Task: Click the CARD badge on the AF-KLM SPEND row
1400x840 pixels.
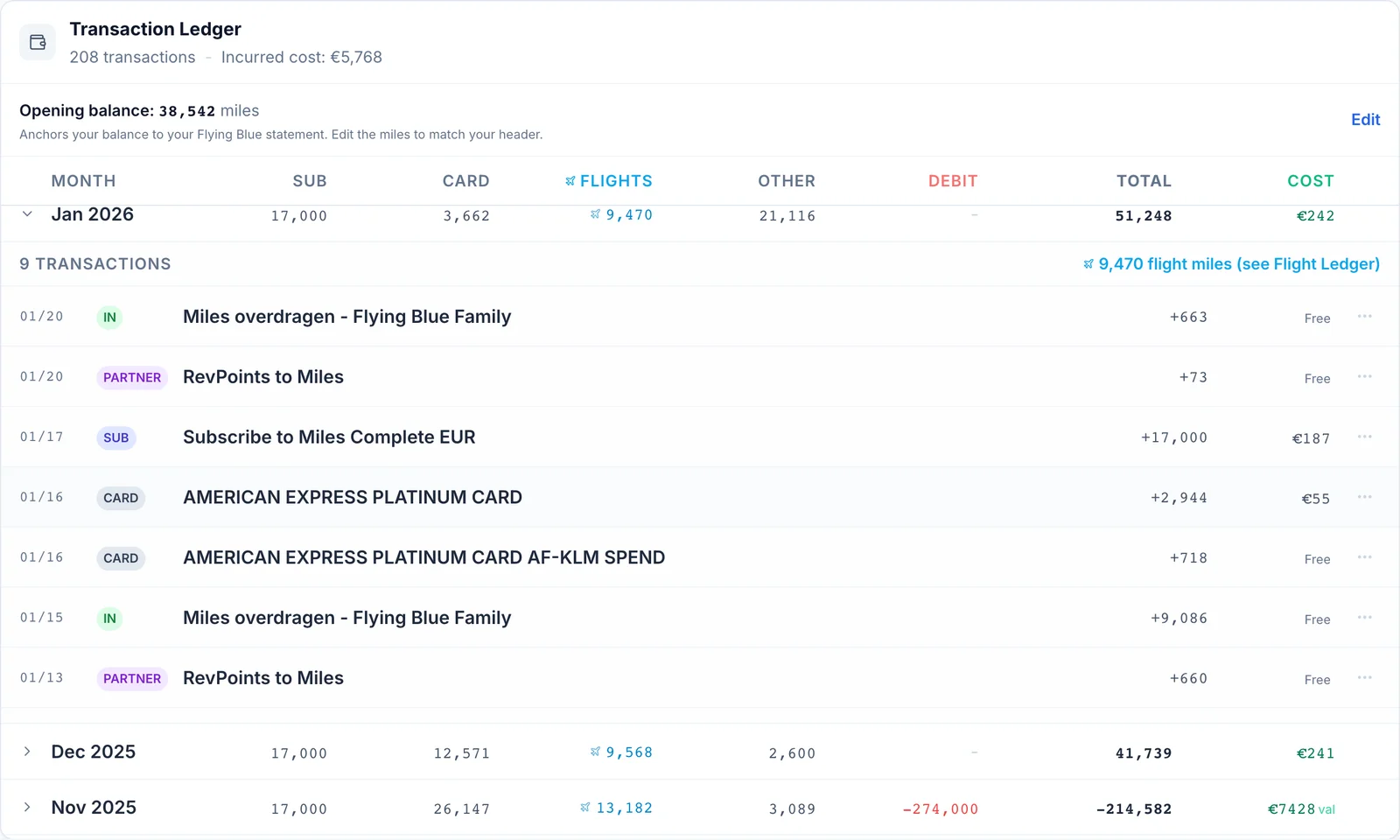Action: click(121, 558)
